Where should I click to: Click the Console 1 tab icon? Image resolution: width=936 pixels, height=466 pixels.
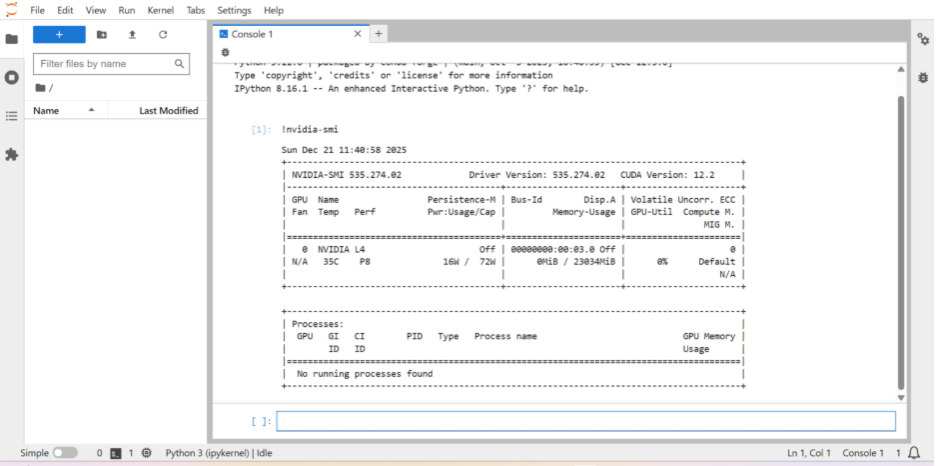point(224,34)
